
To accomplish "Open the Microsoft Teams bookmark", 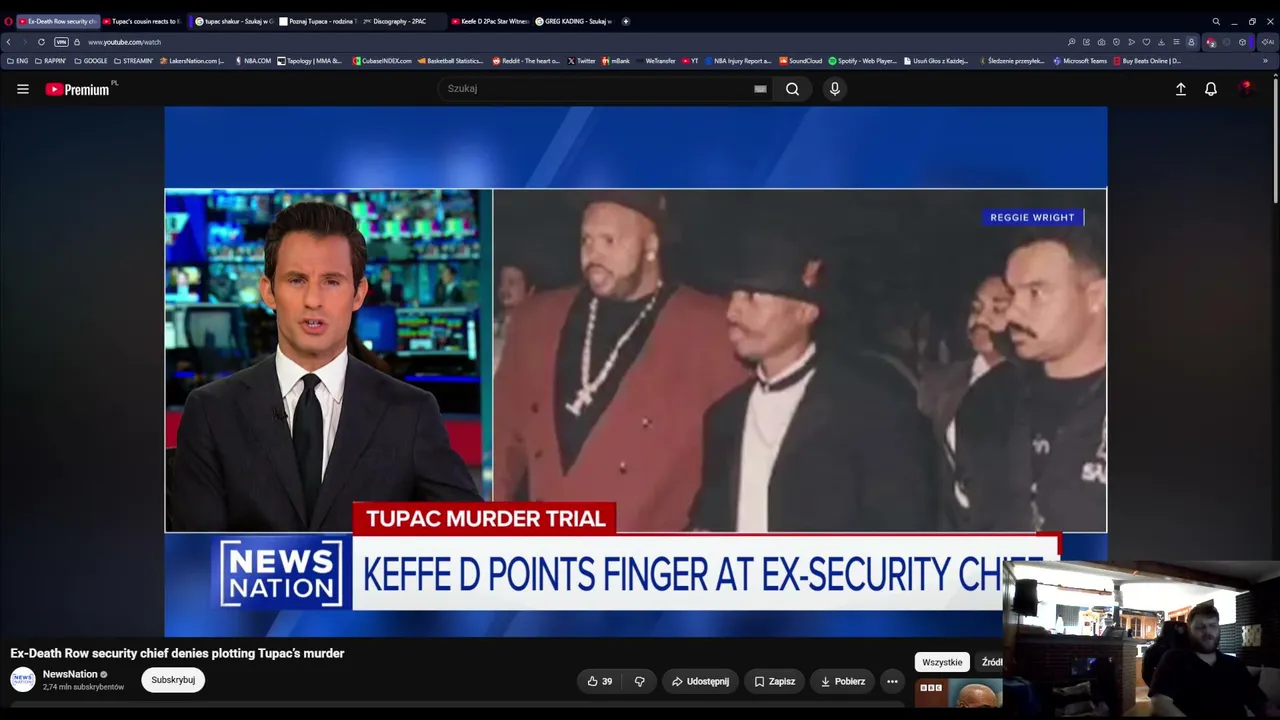I will [1080, 61].
